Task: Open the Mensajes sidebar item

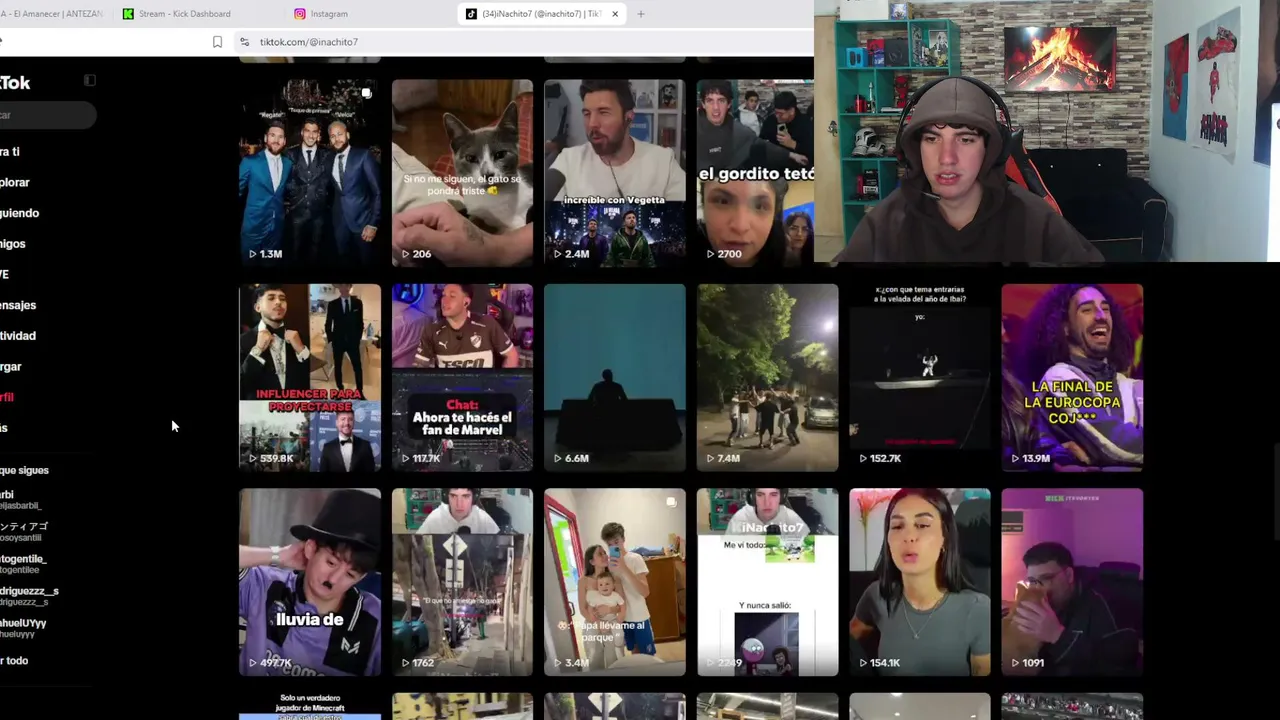Action: (x=18, y=305)
